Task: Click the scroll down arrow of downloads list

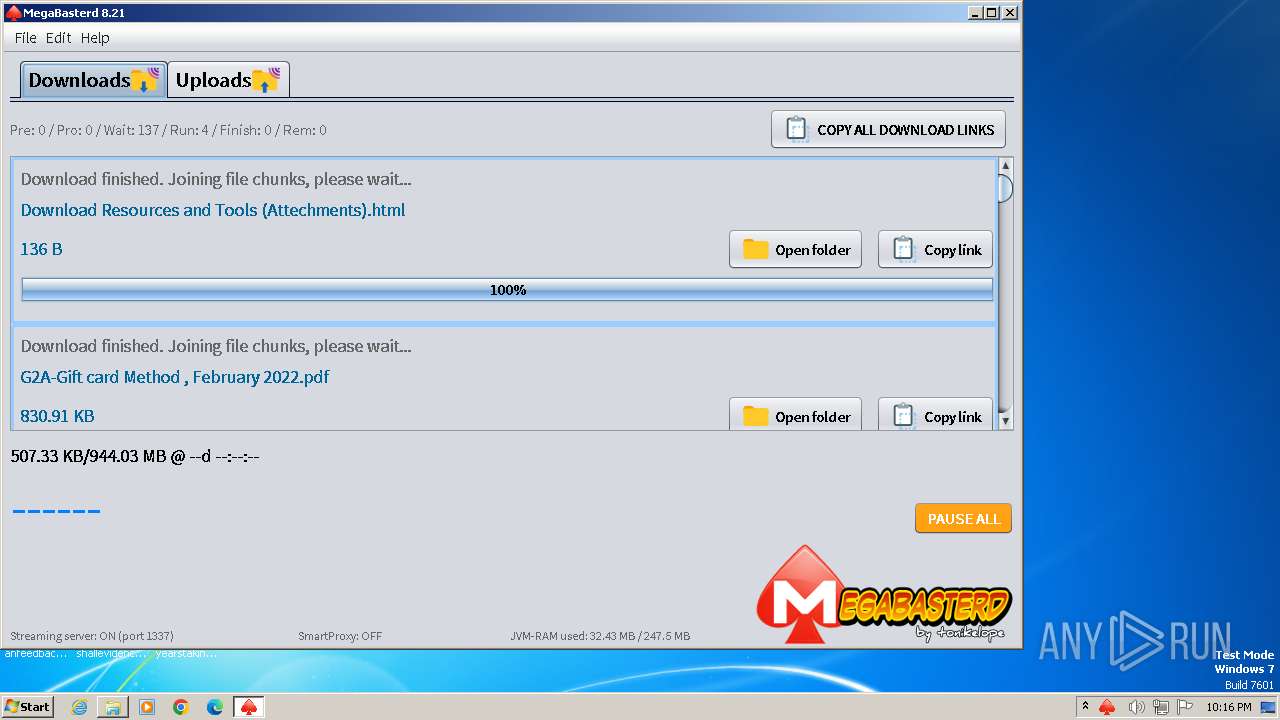Action: 1006,422
